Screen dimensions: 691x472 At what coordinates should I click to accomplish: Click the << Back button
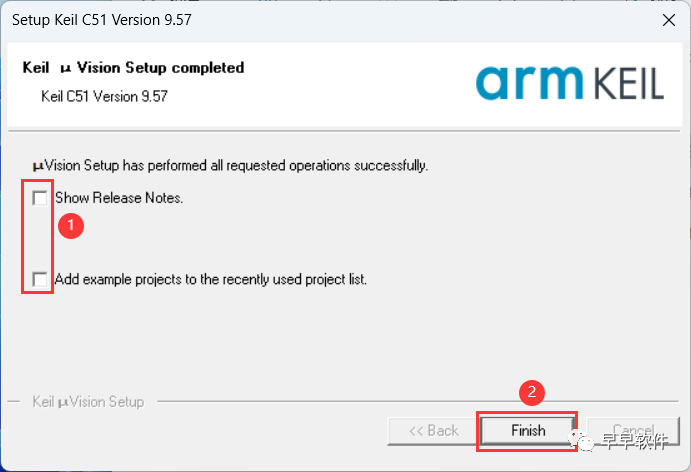pyautogui.click(x=433, y=431)
